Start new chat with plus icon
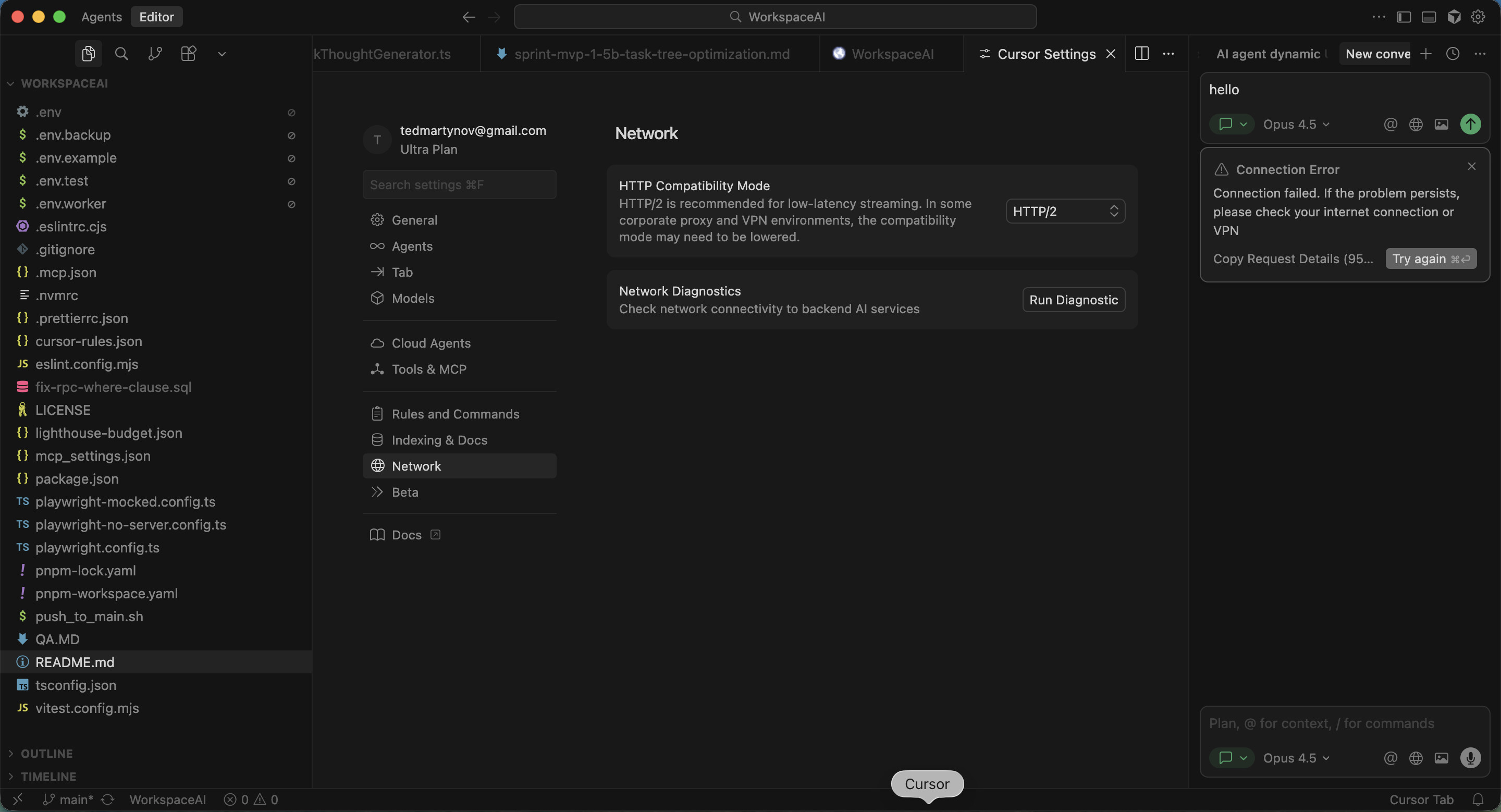The image size is (1501, 812). [1426, 54]
